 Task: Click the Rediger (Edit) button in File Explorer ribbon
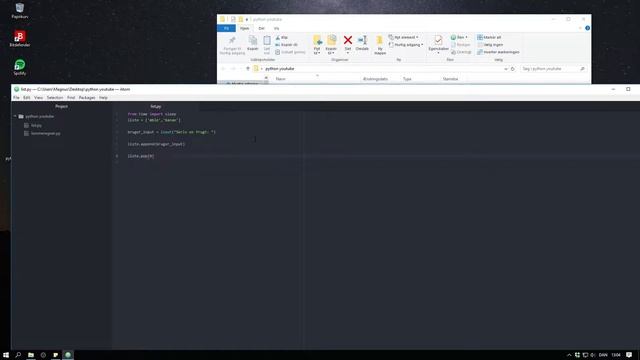(x=461, y=44)
